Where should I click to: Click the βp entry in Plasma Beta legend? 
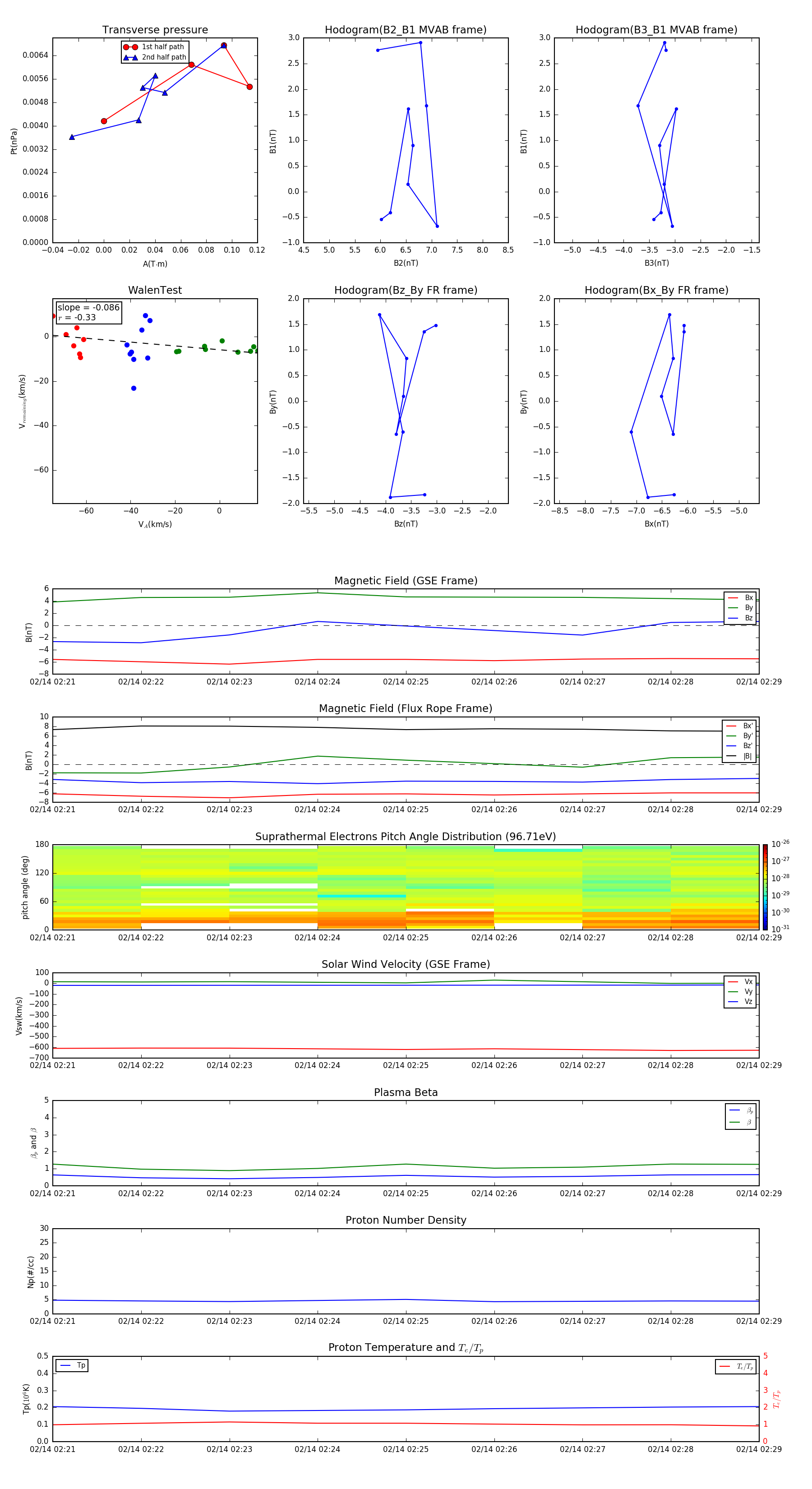tap(741, 1110)
